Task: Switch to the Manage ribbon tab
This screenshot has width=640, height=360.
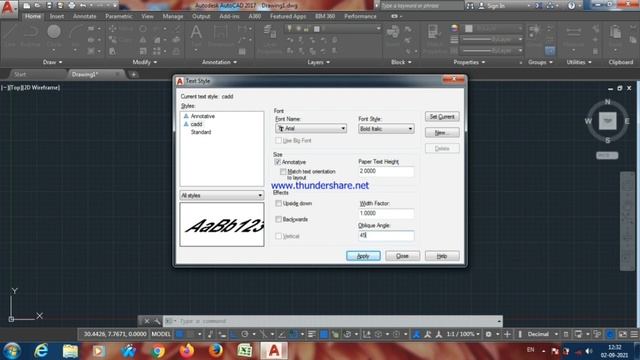Action: (x=173, y=16)
